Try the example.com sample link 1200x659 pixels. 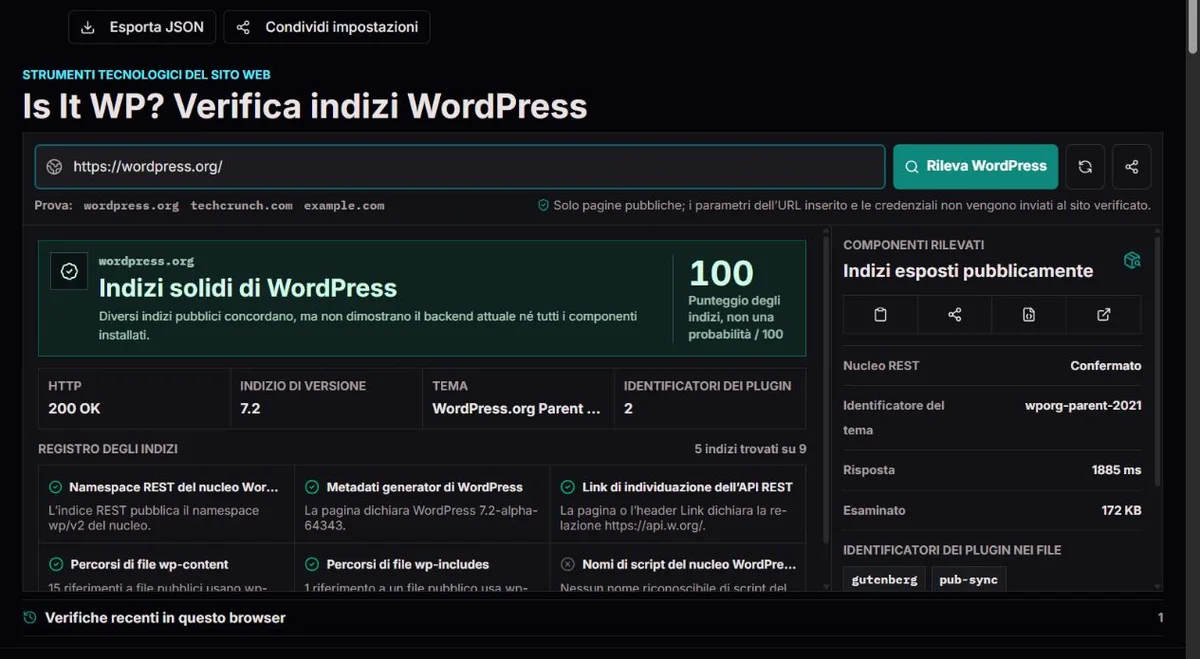click(344, 205)
